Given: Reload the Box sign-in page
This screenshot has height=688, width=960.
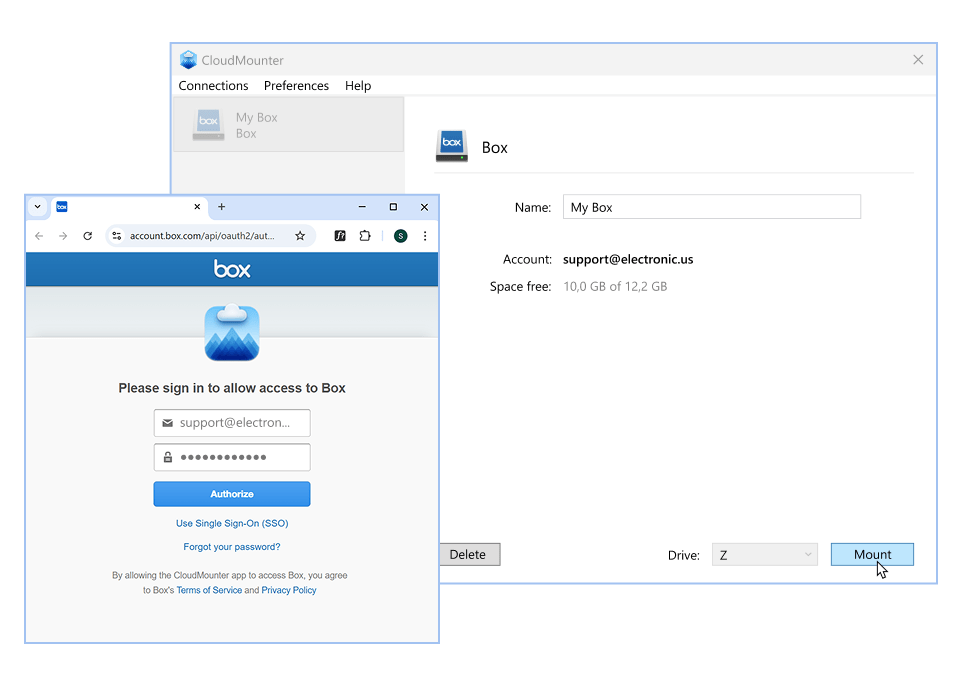Looking at the screenshot, I should (x=88, y=236).
